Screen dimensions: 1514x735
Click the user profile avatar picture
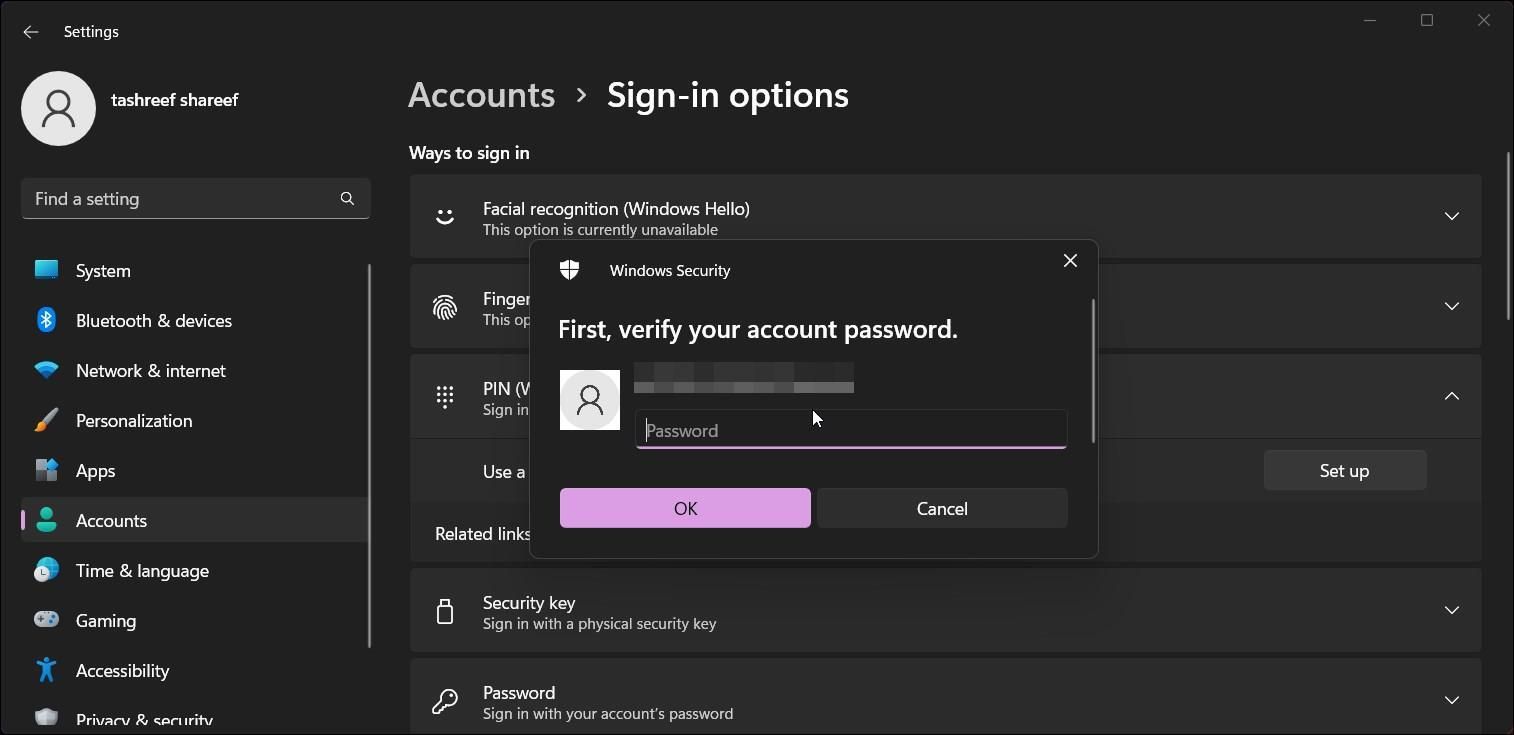[58, 108]
